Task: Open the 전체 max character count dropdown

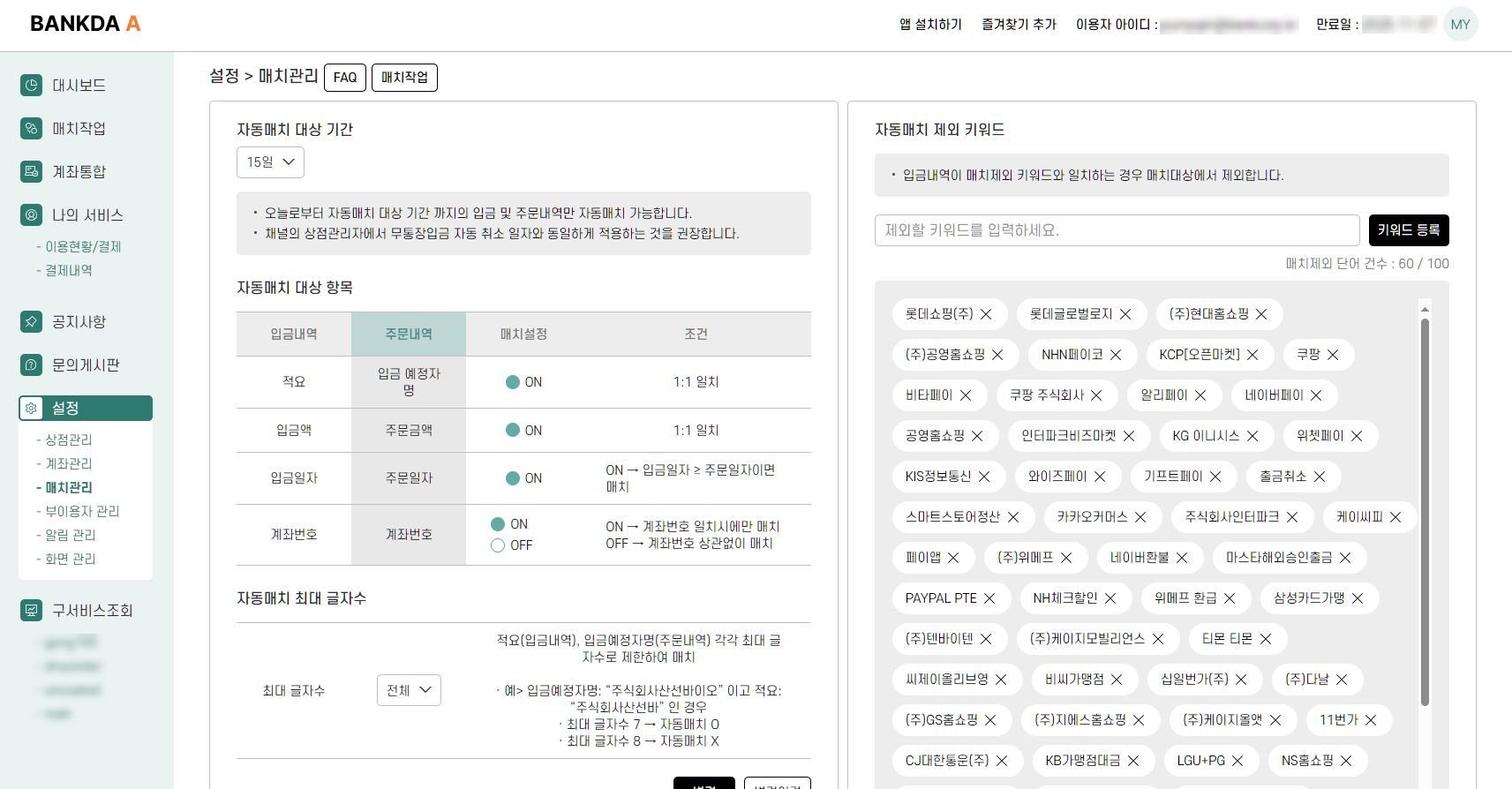Action: (409, 690)
